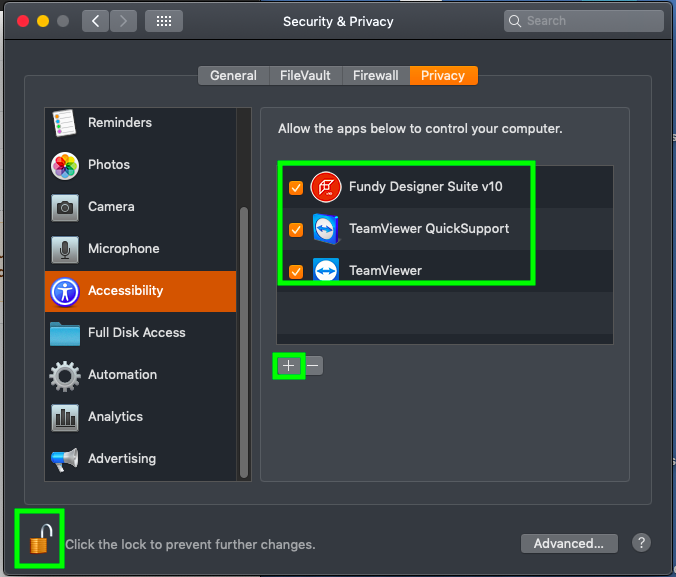Click the TeamViewer name in app list

385,270
